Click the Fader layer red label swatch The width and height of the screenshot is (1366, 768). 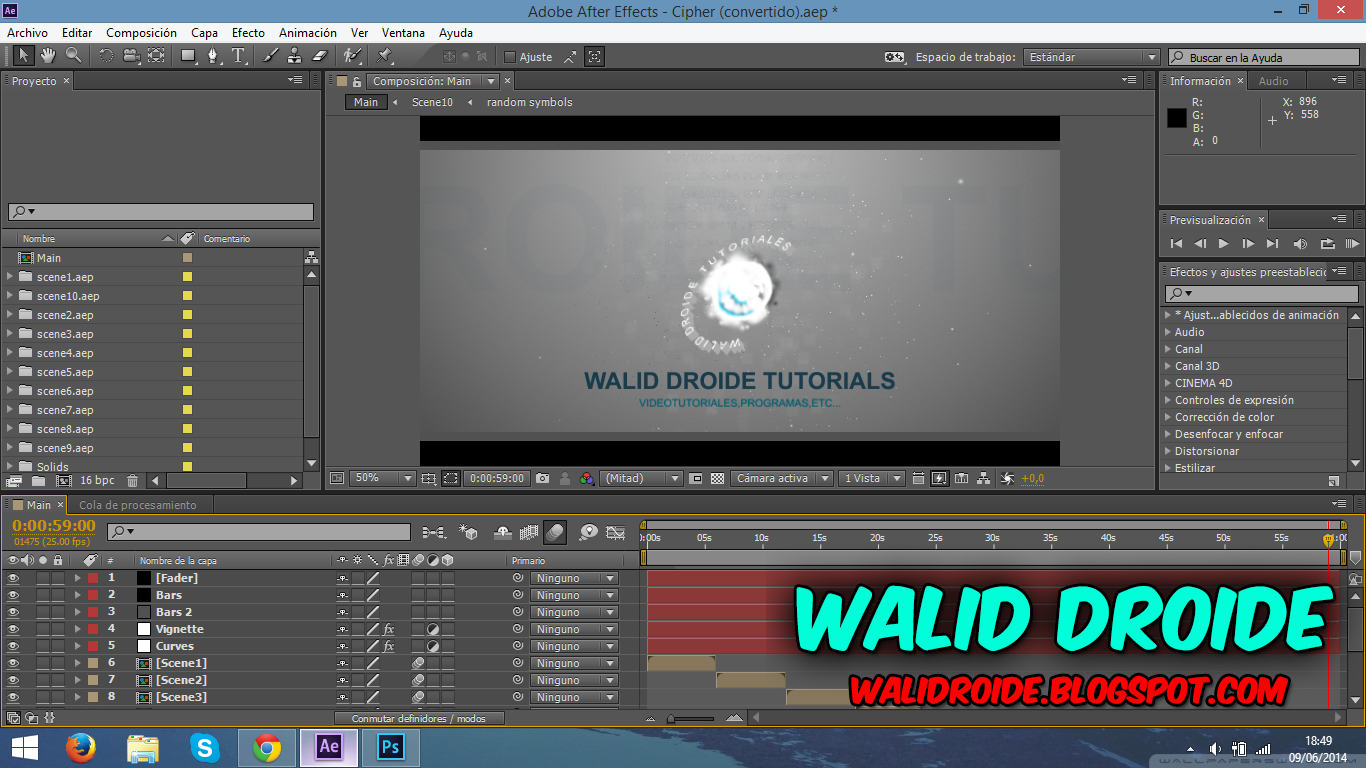[x=93, y=578]
